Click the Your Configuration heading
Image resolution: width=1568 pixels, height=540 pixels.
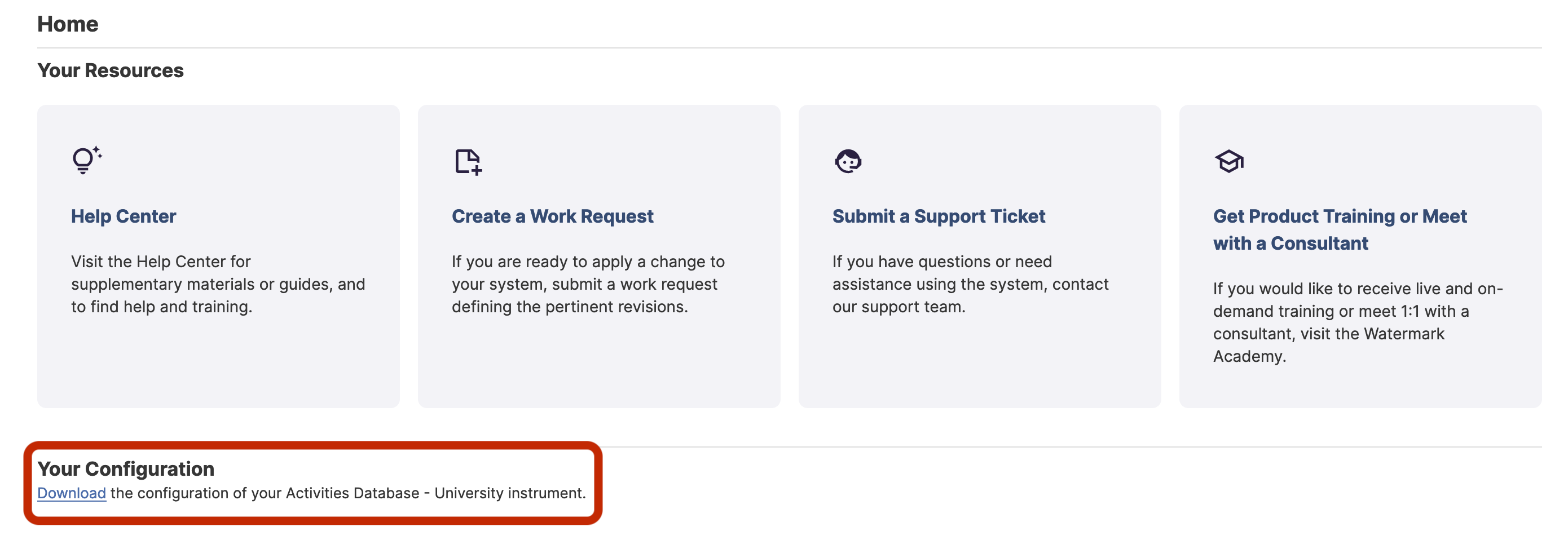(125, 468)
